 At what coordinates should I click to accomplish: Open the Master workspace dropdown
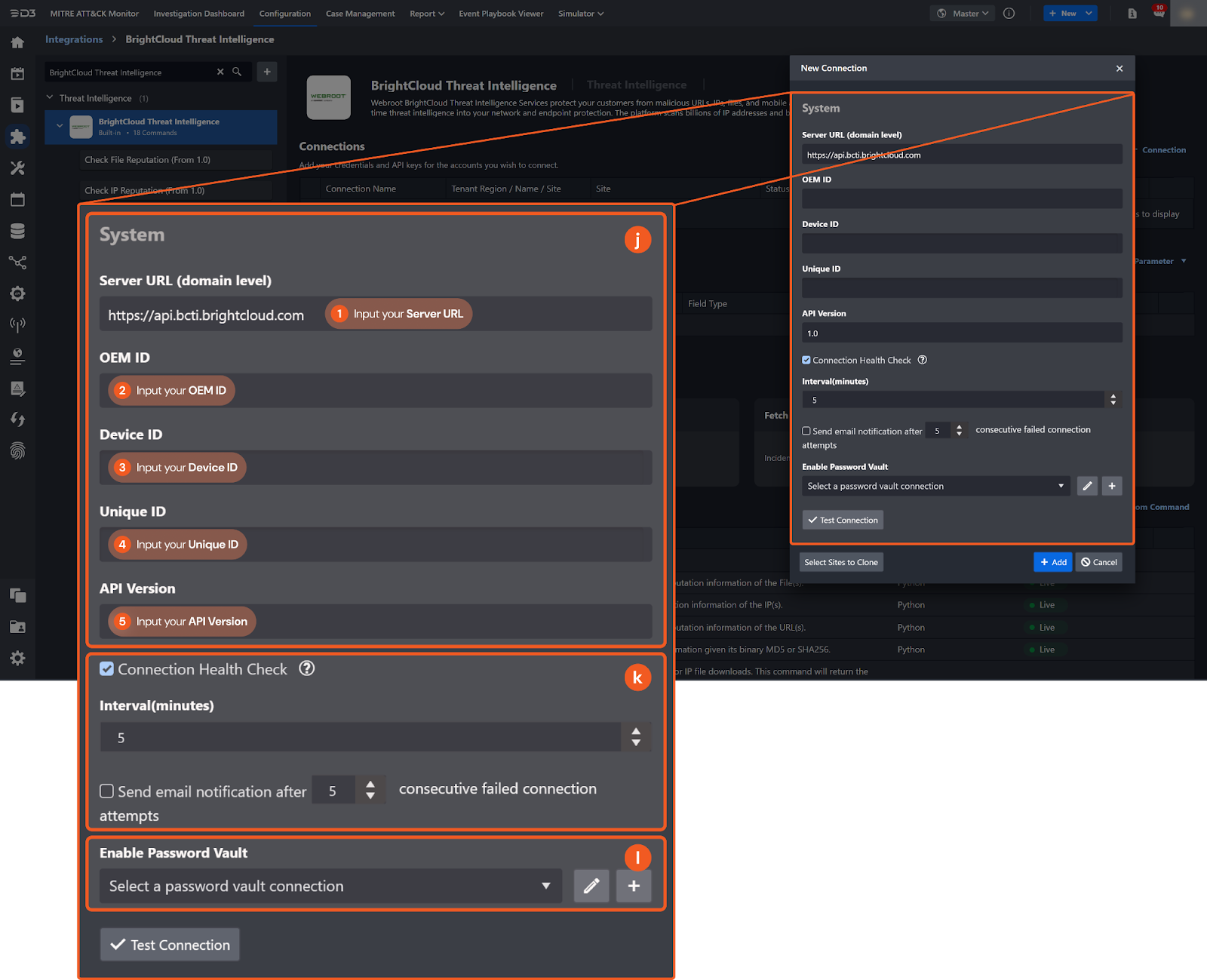(963, 13)
